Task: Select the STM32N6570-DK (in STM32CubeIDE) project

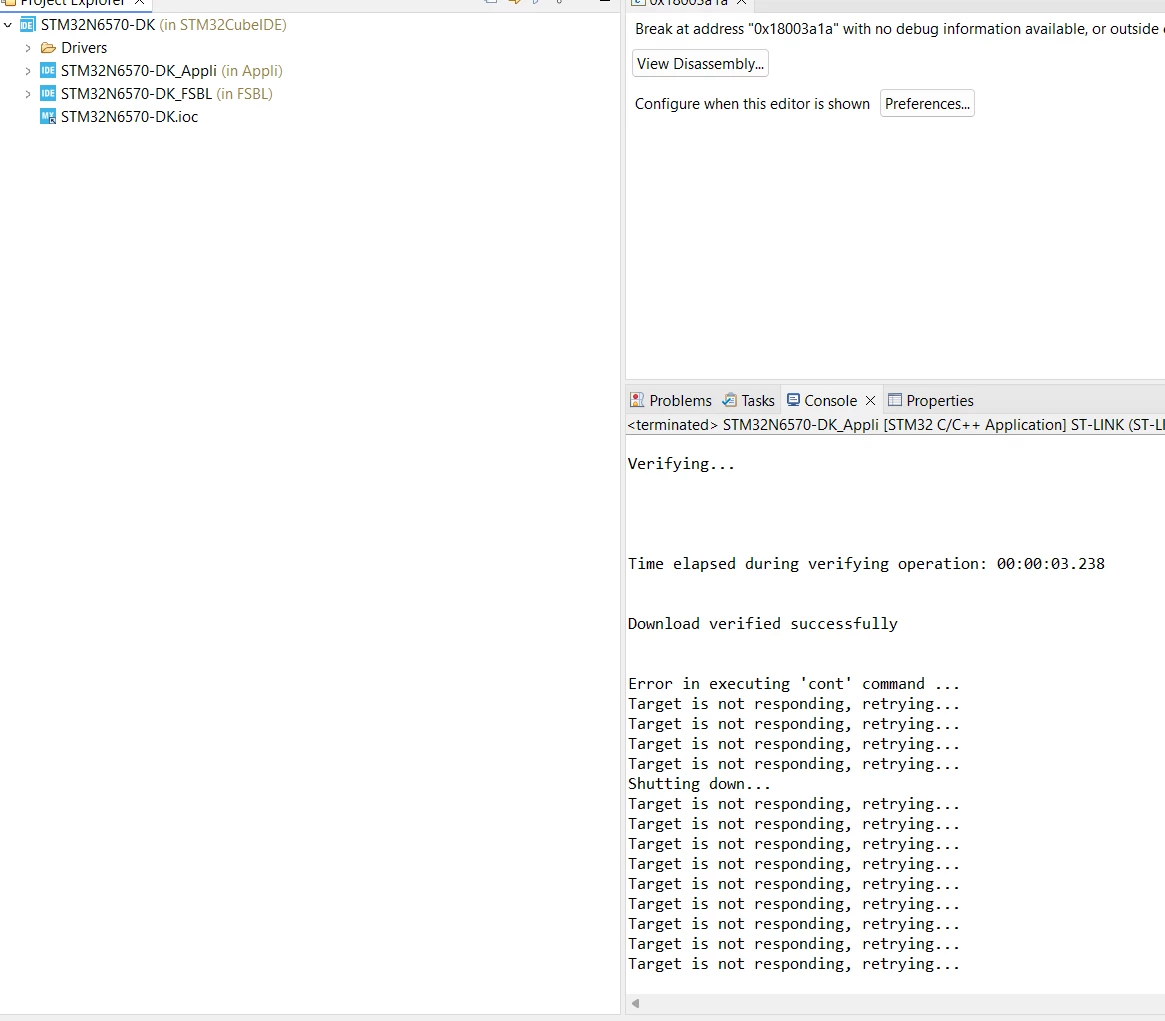Action: [163, 25]
